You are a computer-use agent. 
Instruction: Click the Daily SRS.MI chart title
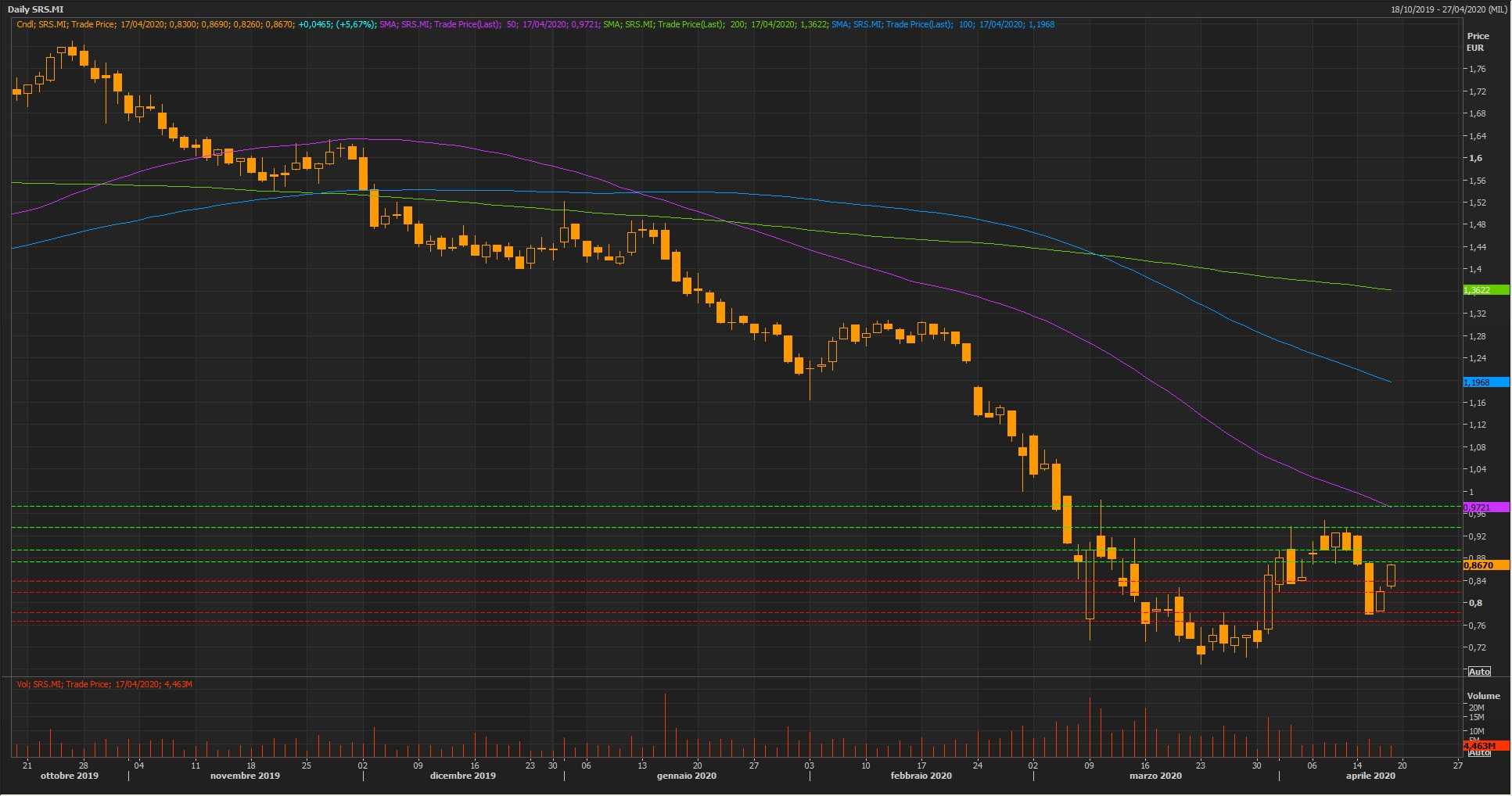coord(35,9)
